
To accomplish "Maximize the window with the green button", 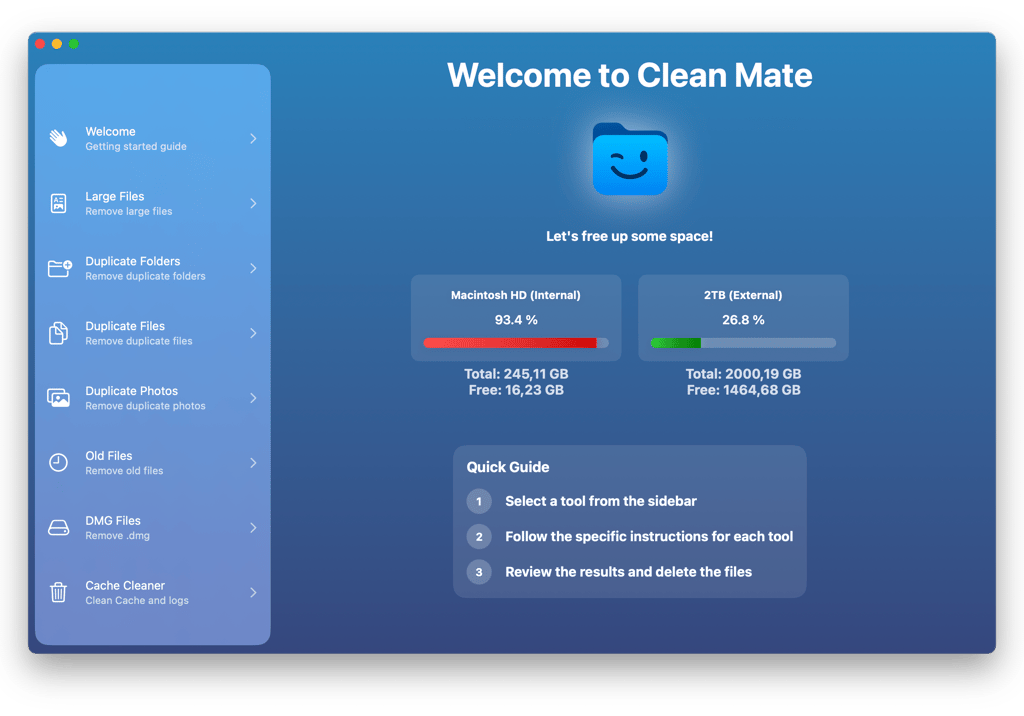I will 74,44.
